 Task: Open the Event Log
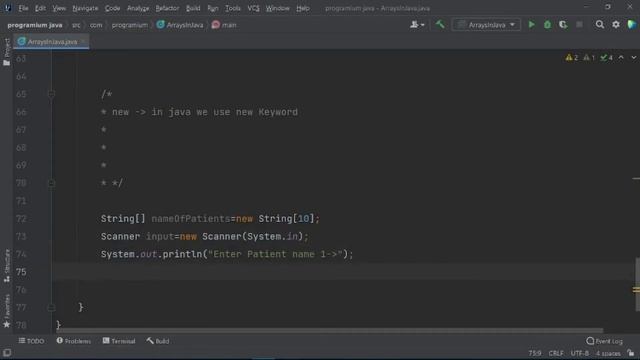(604, 341)
